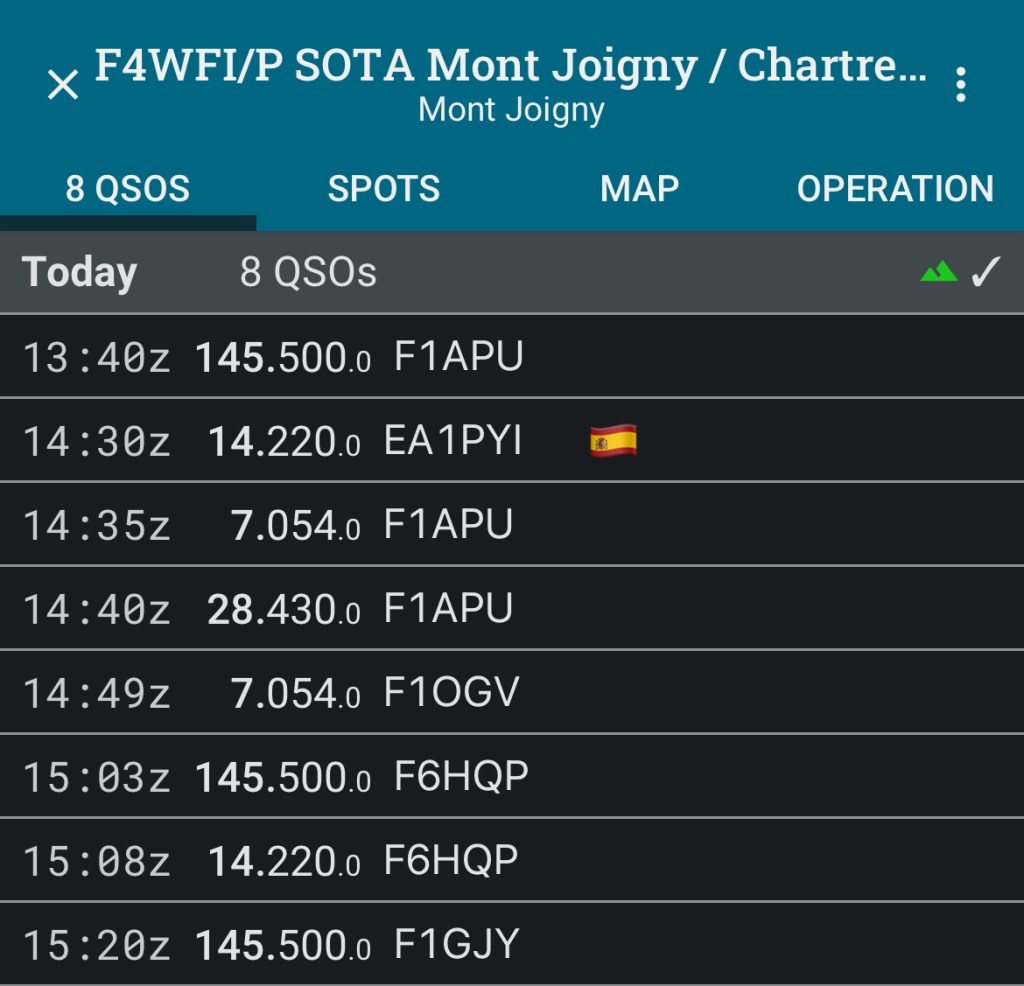Close the operation with the X icon
This screenshot has width=1024, height=986.
tap(63, 85)
